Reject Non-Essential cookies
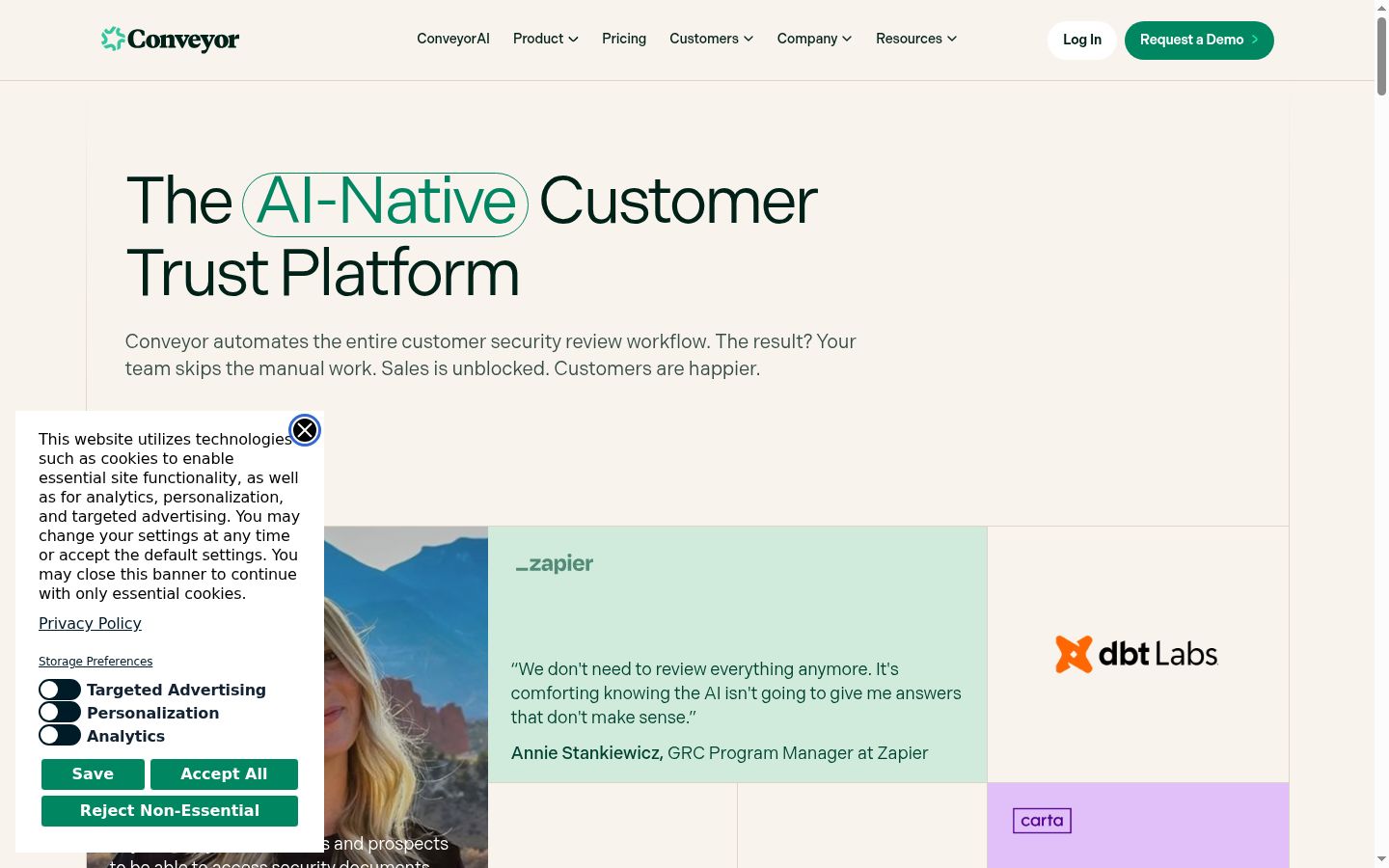Viewport: 1389px width, 868px height. coord(170,811)
